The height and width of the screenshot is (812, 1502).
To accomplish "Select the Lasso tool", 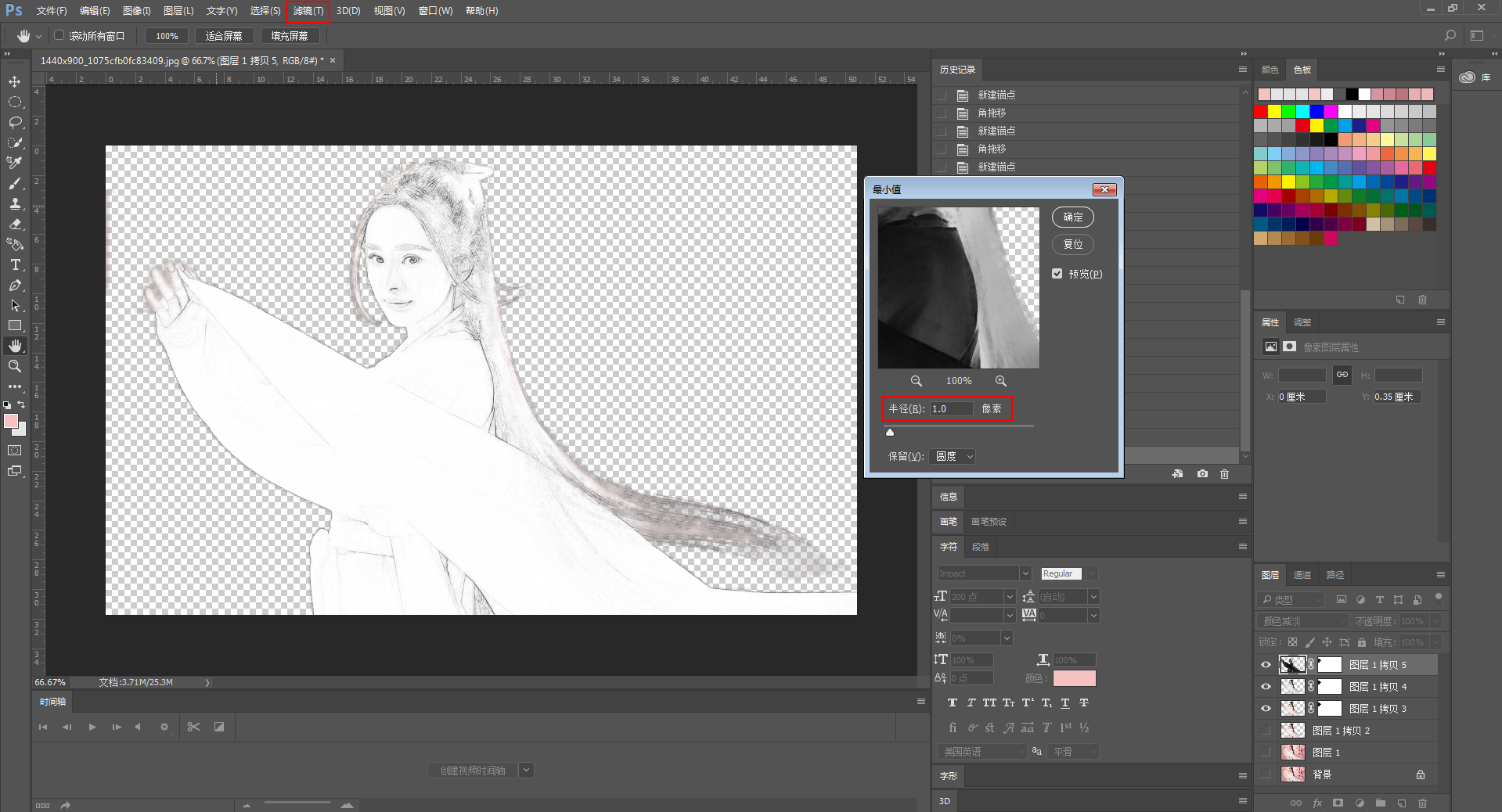I will 15,122.
